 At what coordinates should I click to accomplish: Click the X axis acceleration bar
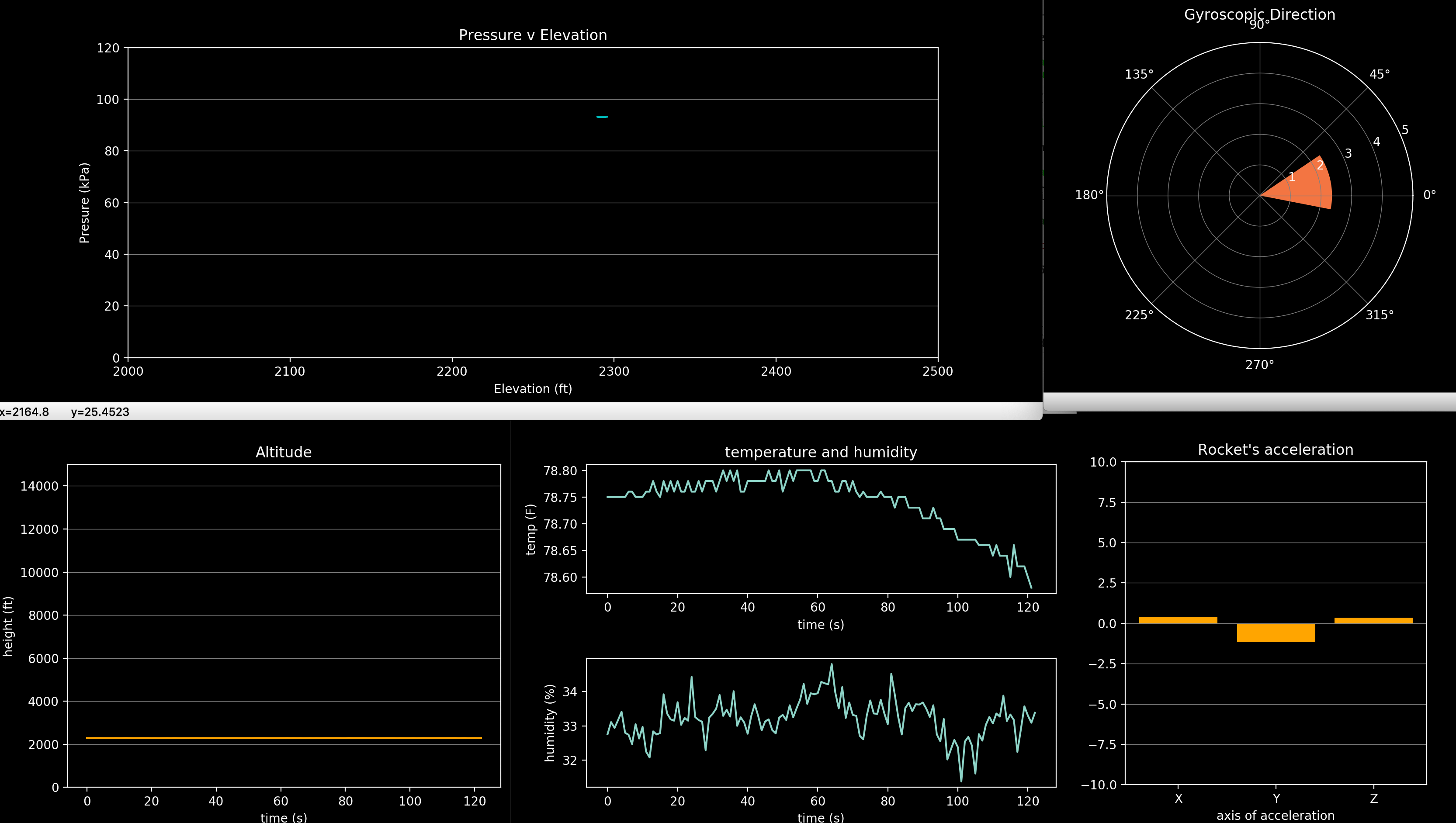pyautogui.click(x=1178, y=620)
